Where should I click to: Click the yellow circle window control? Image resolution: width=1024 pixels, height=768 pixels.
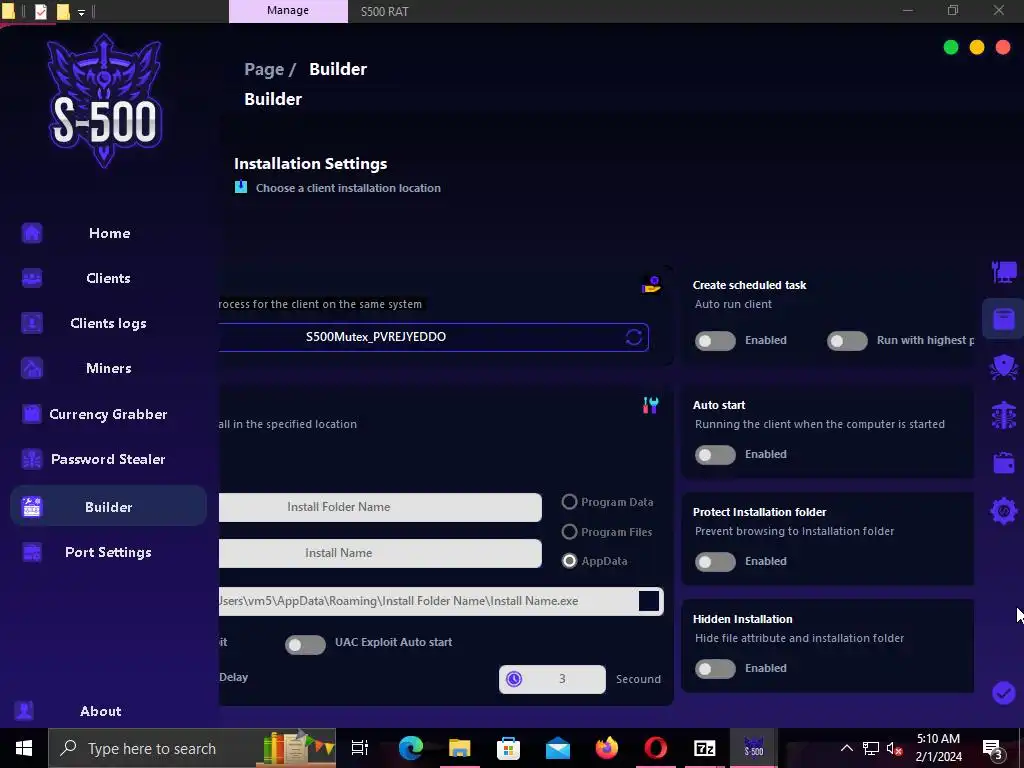point(977,48)
